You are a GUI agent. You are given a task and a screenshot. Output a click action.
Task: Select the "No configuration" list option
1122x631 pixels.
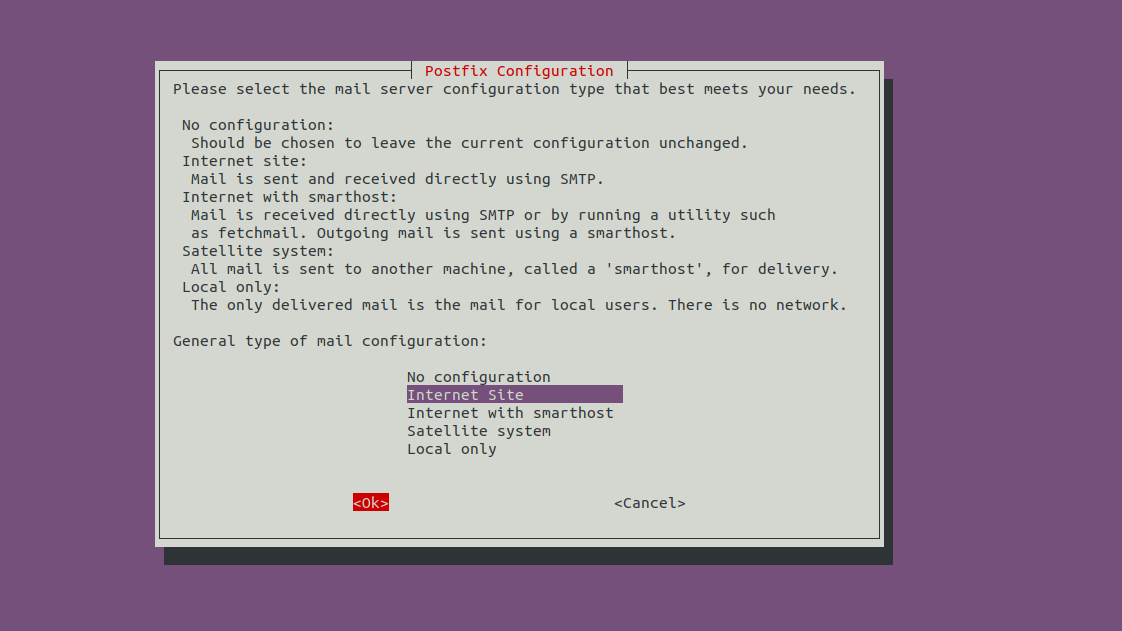click(x=479, y=377)
